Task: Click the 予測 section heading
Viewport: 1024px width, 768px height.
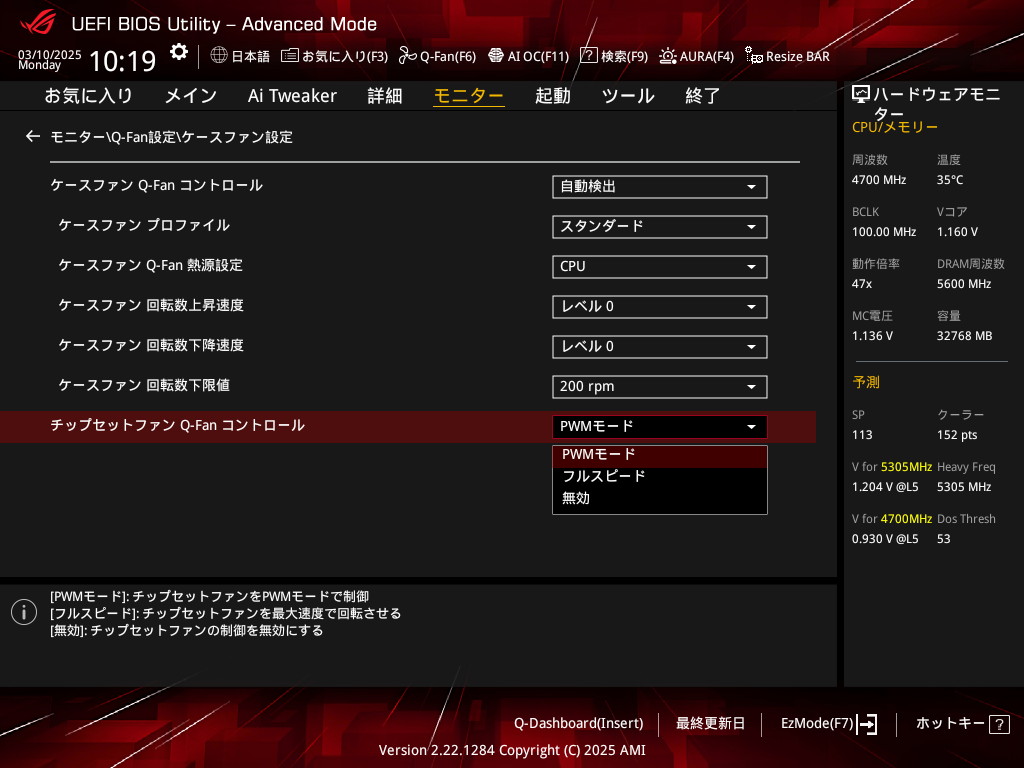Action: [866, 382]
